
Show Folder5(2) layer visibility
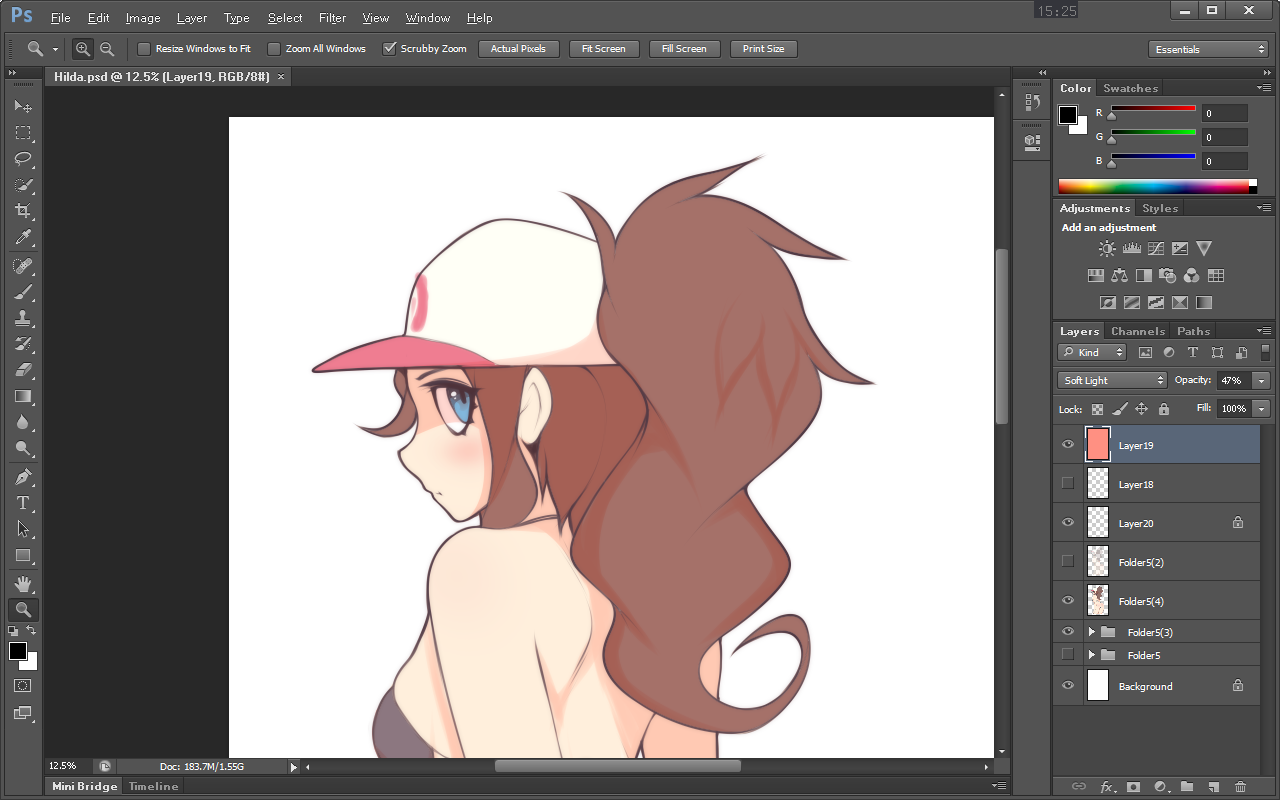pos(1068,562)
